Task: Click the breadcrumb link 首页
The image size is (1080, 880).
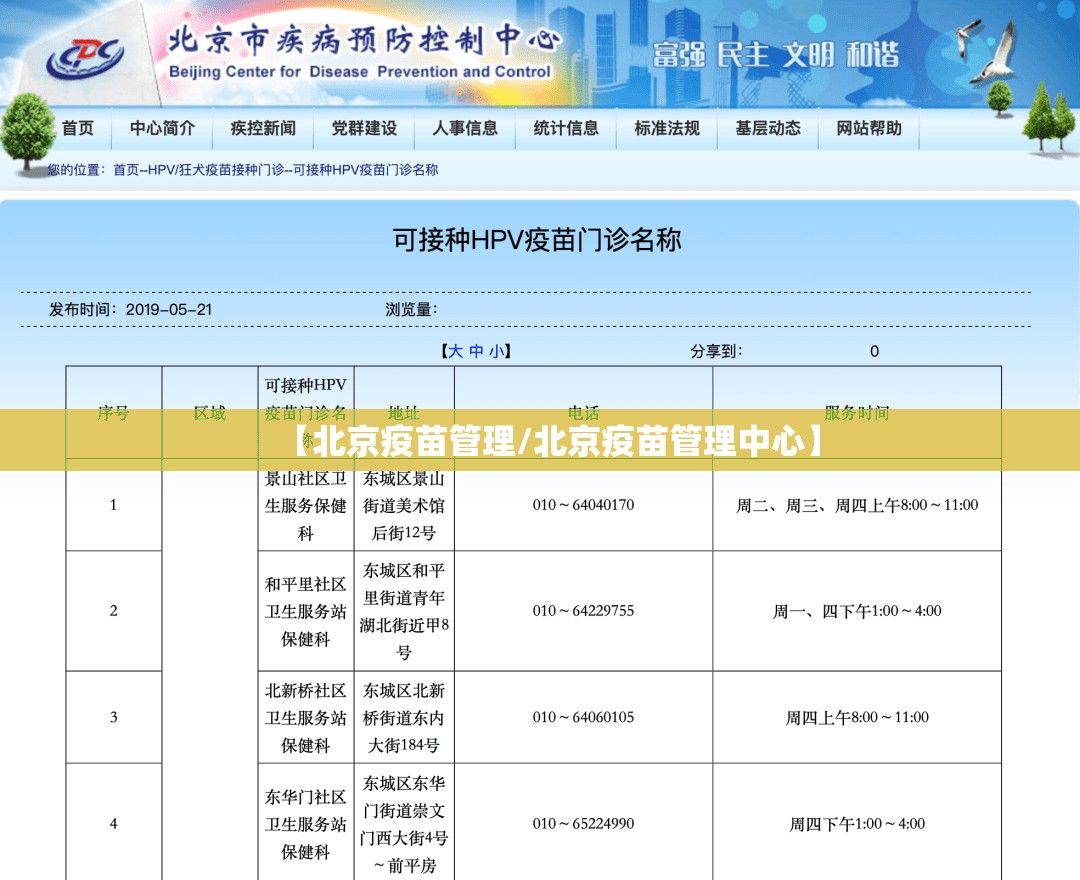Action: pos(126,170)
